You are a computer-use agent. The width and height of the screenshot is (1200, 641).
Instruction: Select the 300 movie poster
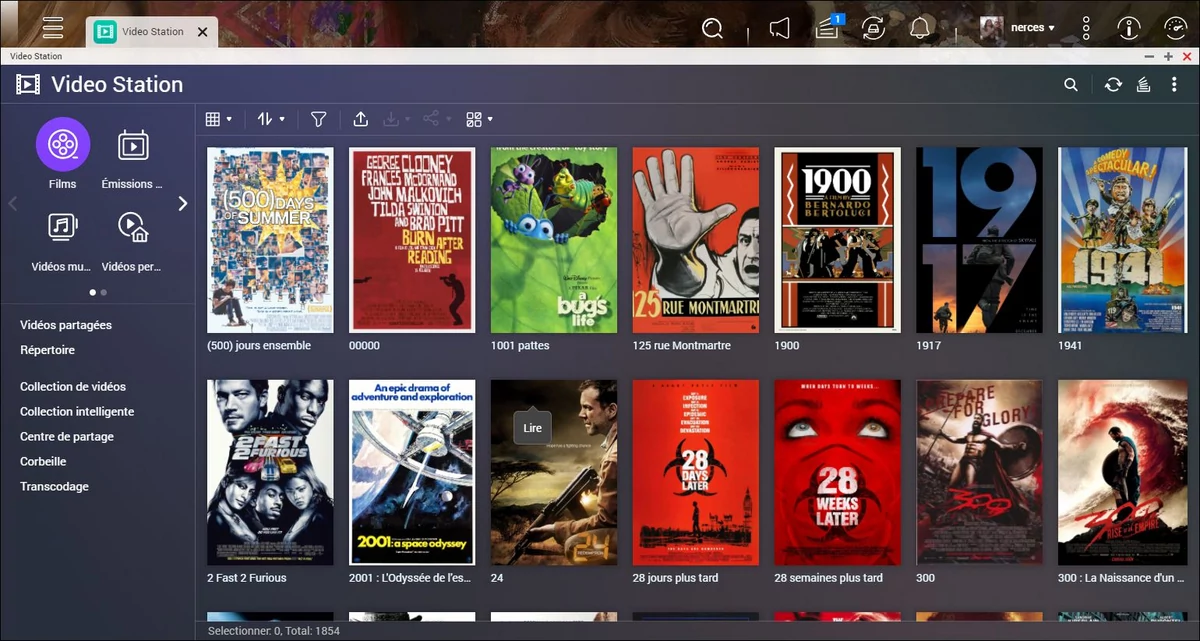(x=980, y=472)
